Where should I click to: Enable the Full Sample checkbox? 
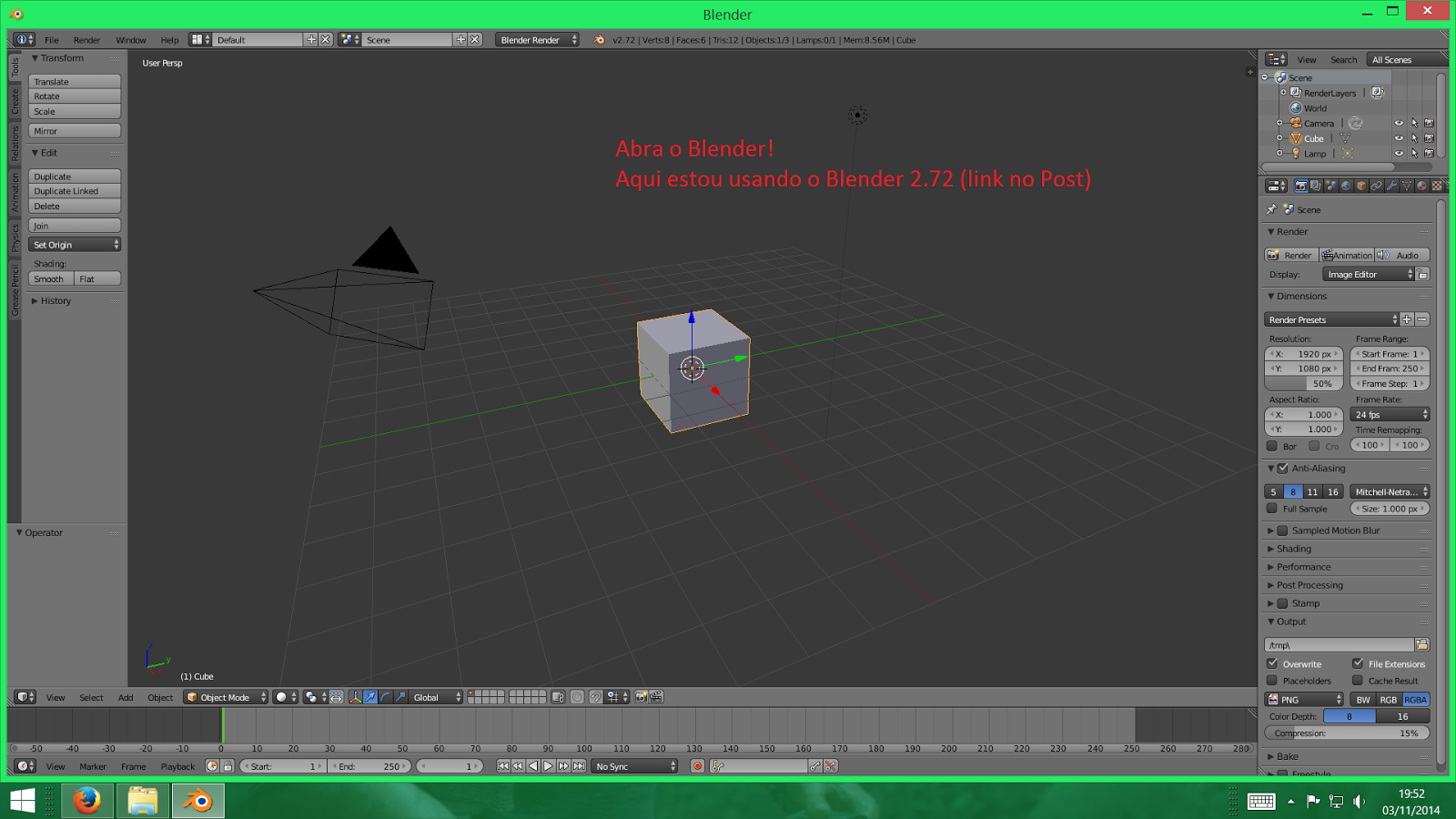(x=1272, y=508)
